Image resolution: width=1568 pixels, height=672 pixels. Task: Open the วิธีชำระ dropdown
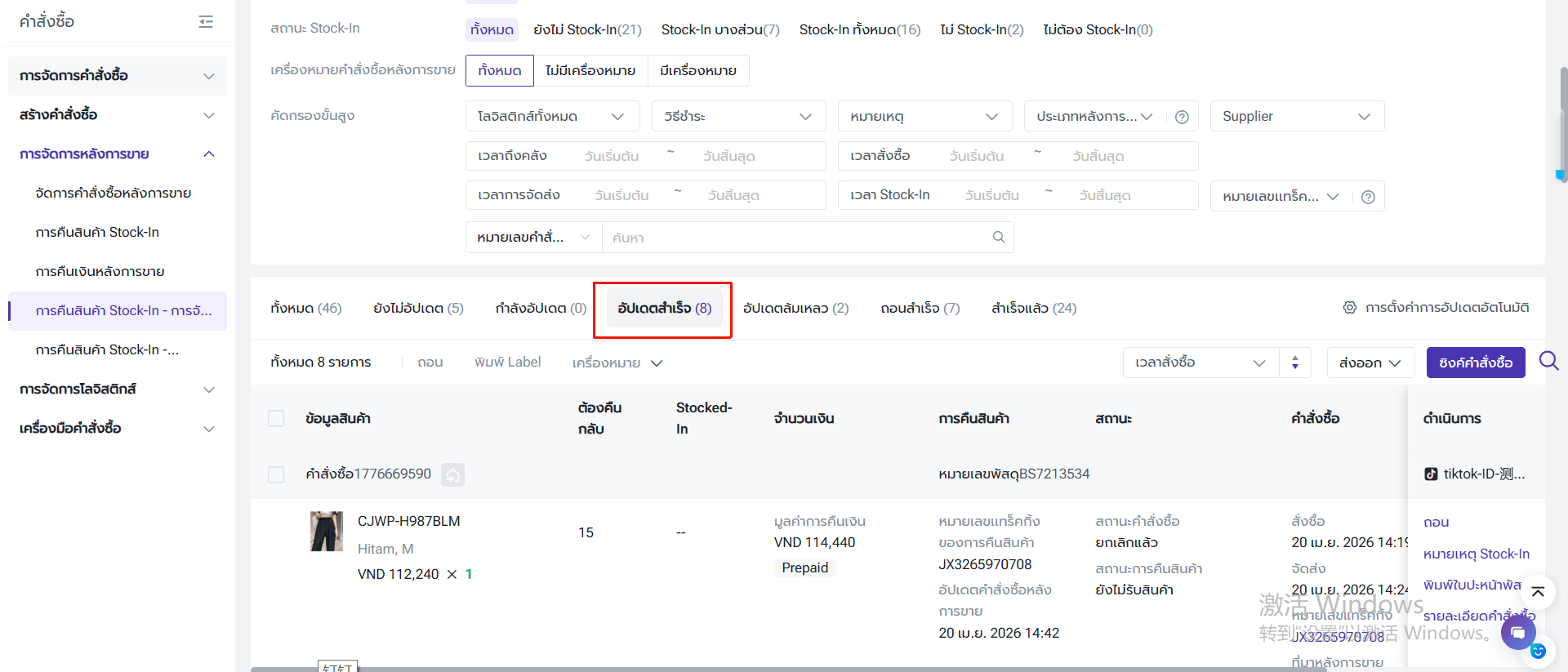[x=737, y=117]
